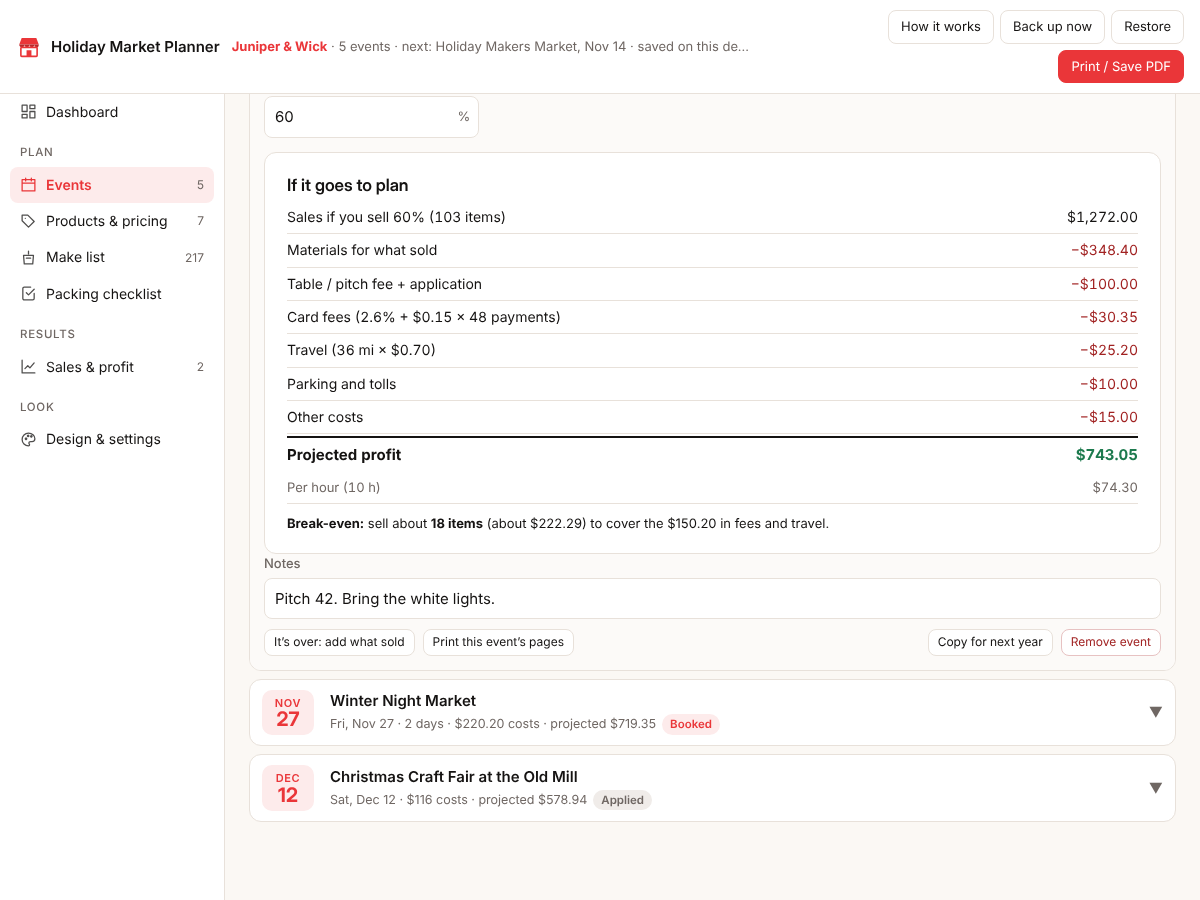Expand the Christmas Craft Fair event
Image resolution: width=1200 pixels, height=900 pixels.
pos(1155,788)
